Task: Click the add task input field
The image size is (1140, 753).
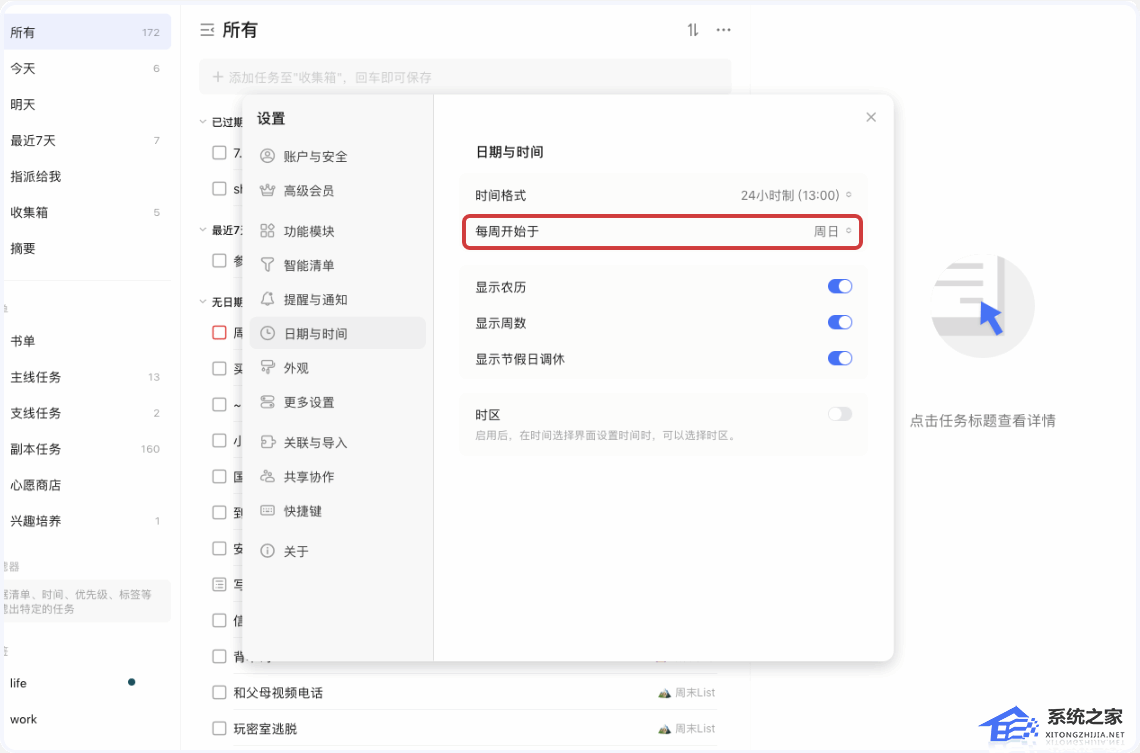Action: pyautogui.click(x=465, y=77)
